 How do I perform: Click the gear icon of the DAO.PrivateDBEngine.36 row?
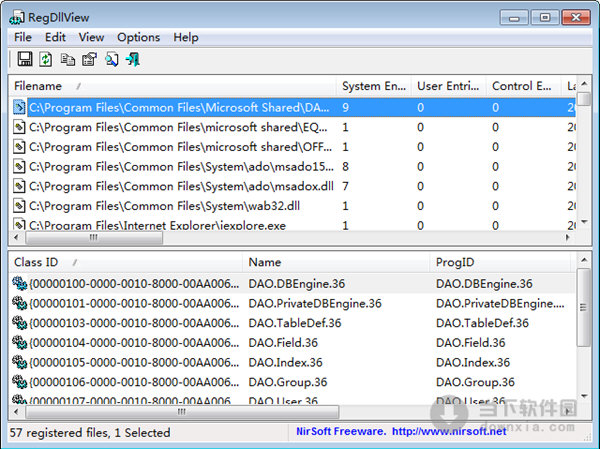(19, 303)
